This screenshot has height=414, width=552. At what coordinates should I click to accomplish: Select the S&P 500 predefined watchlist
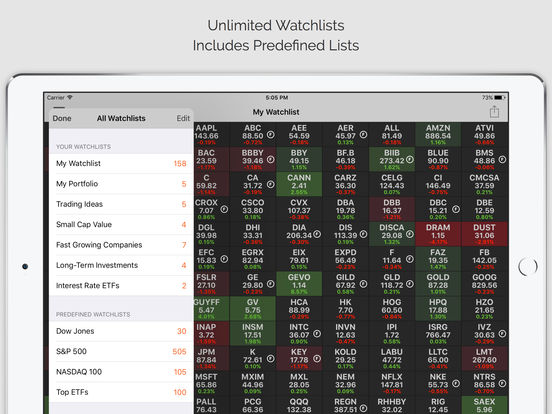(x=121, y=352)
